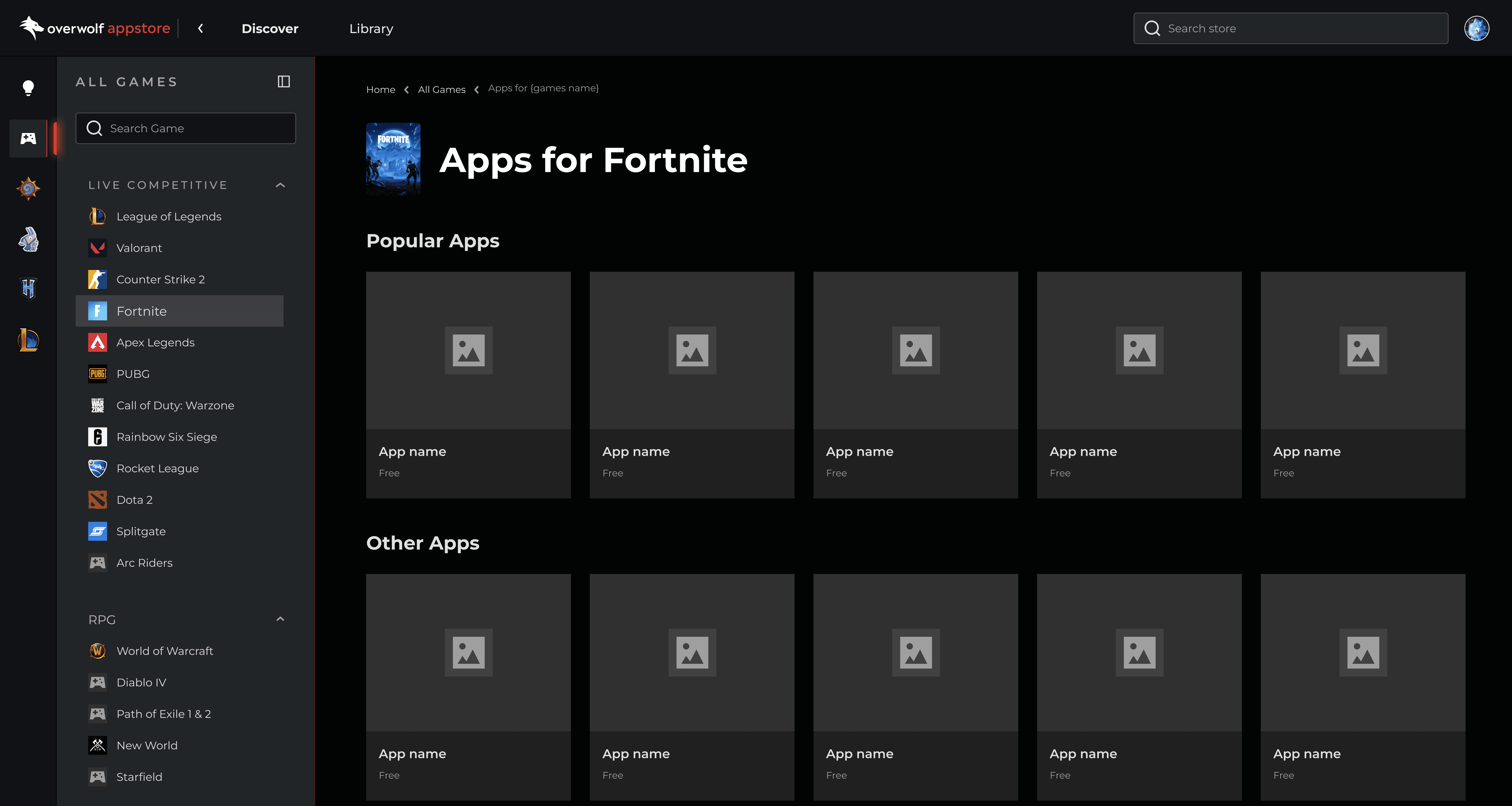Open the first Popular Apps card
The width and height of the screenshot is (1512, 806).
(x=468, y=384)
